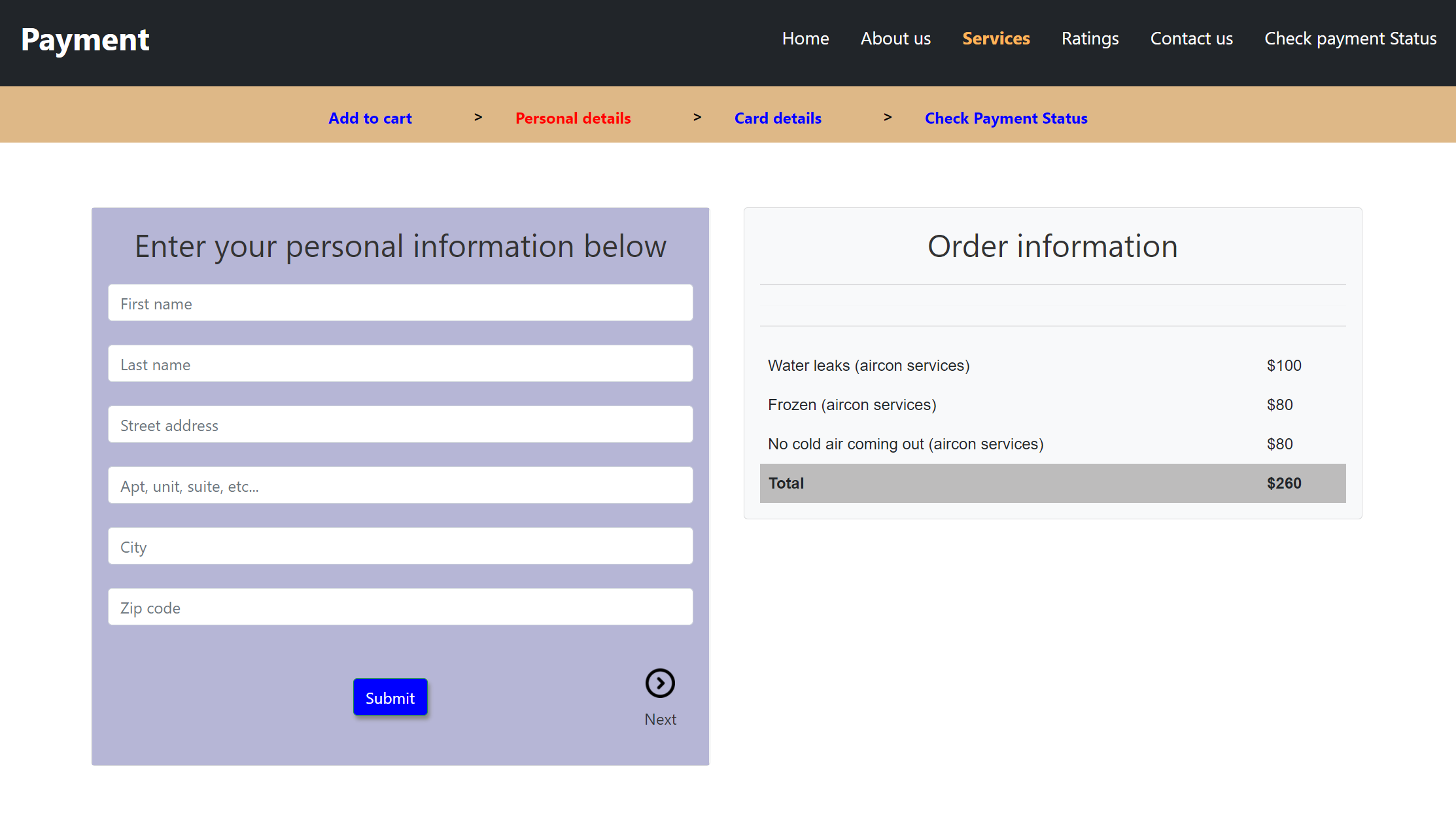Jump to Card details step
The image size is (1456, 813).
pyautogui.click(x=778, y=118)
